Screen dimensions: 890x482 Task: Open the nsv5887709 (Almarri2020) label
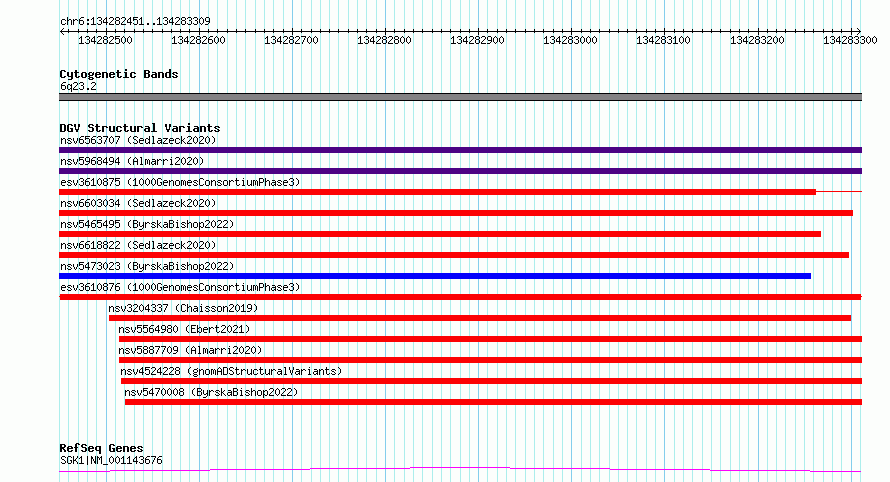click(x=190, y=350)
